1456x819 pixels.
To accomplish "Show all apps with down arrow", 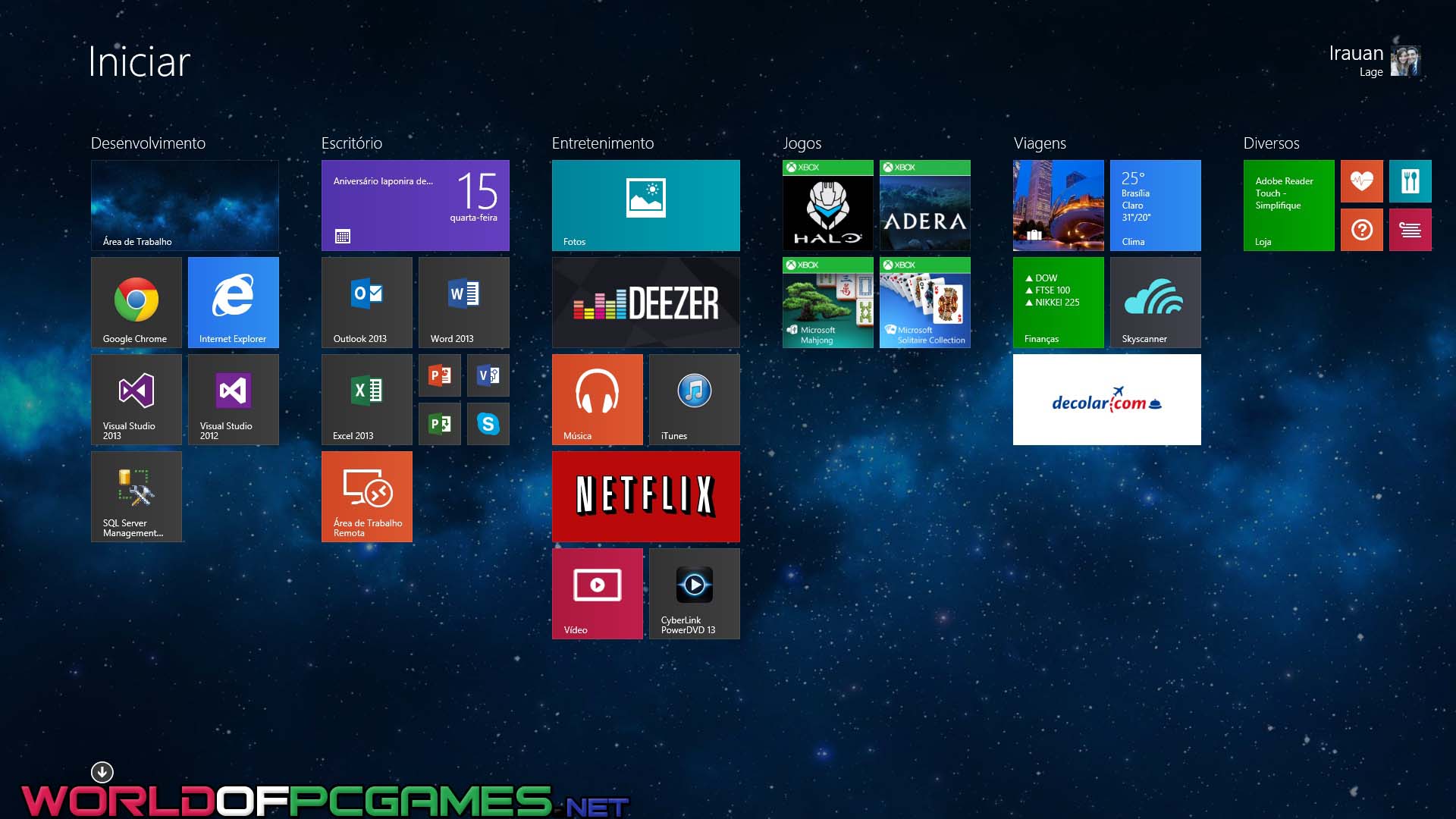I will point(102,772).
